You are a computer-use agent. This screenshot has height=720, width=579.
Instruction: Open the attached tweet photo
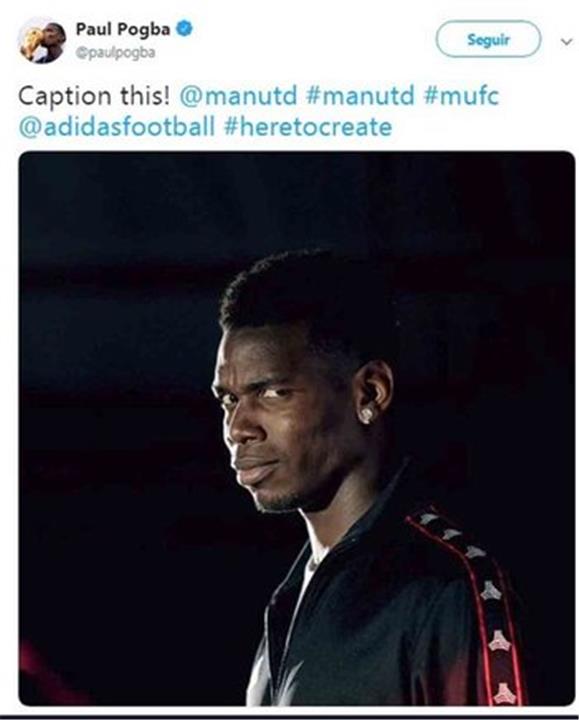(x=297, y=428)
